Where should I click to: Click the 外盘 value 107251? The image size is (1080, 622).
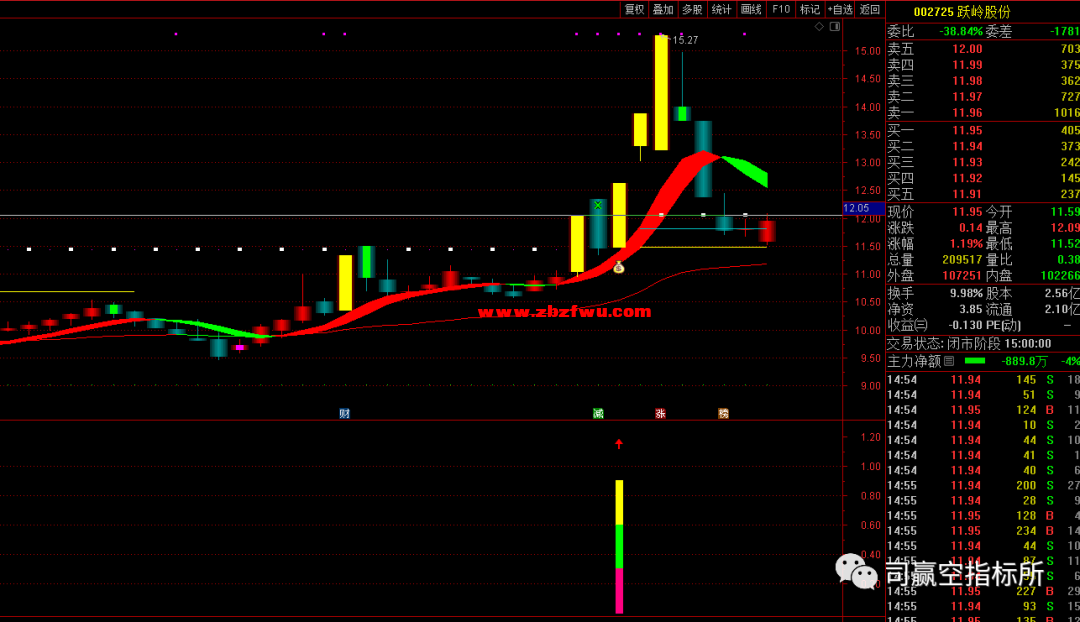(962, 276)
